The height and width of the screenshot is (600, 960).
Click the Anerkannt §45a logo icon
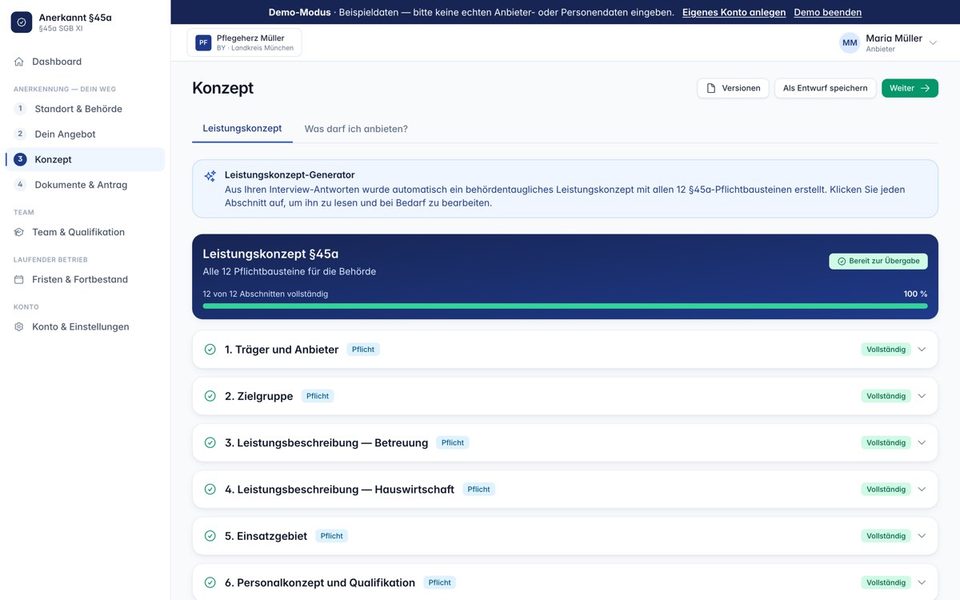pyautogui.click(x=21, y=22)
